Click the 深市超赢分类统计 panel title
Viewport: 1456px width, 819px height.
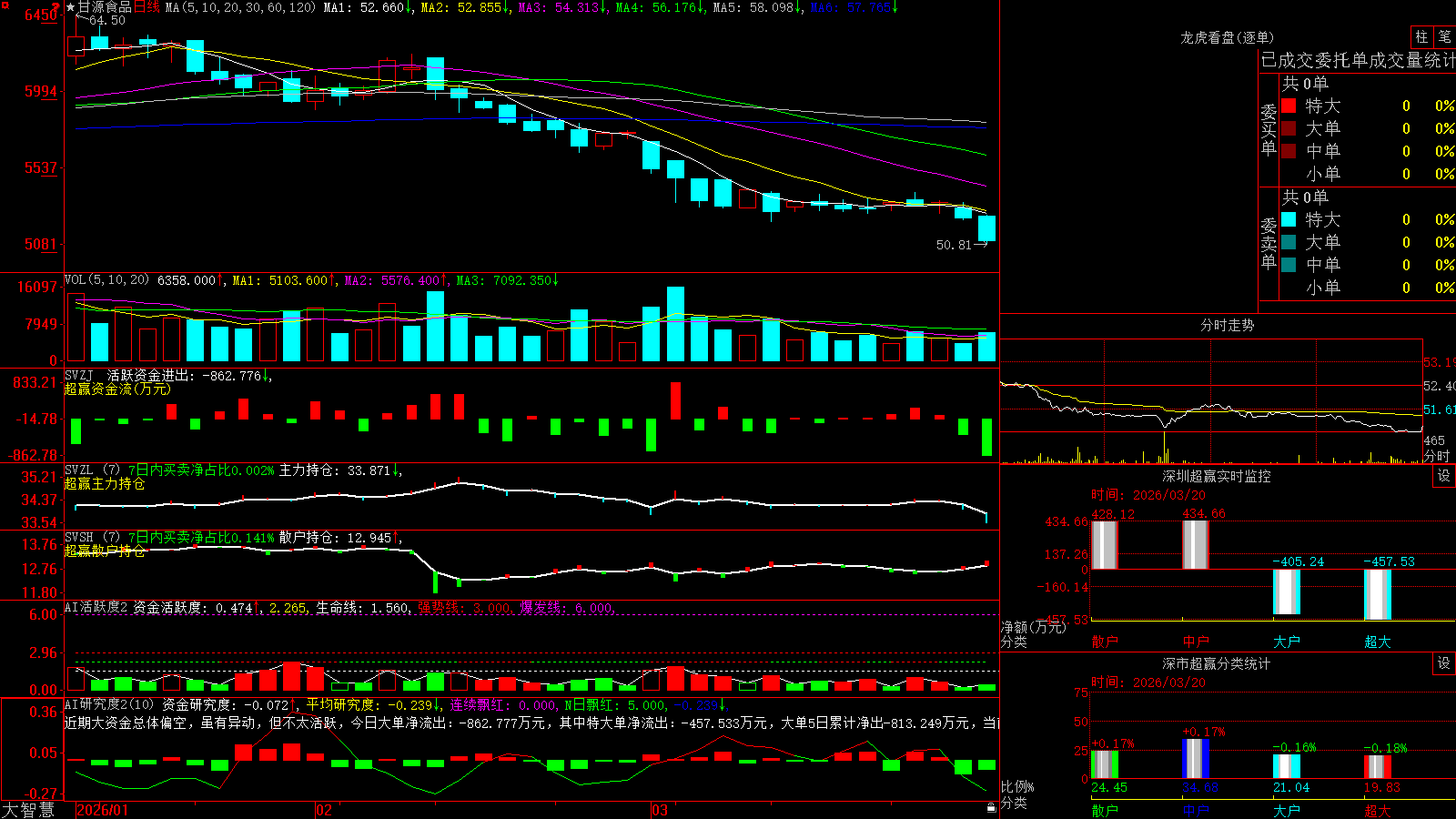[x=1217, y=663]
